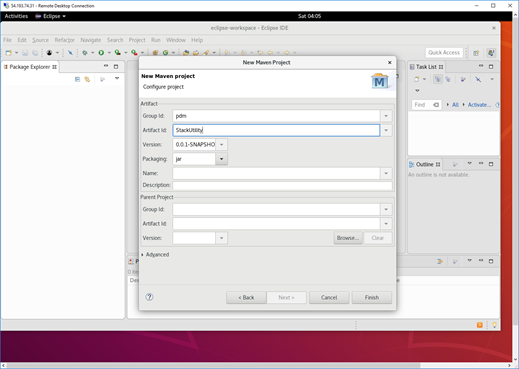
Task: Open the Package Explorer view menu
Action: 117,79
